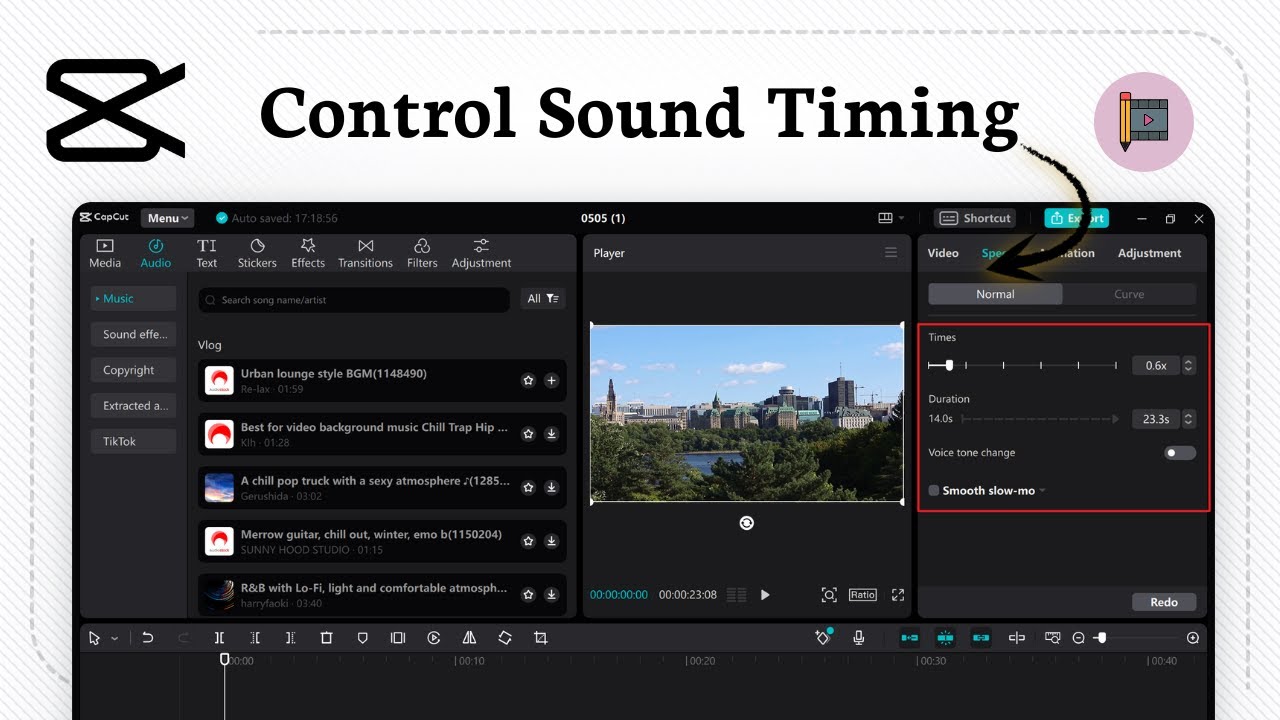Enable Smooth slow-mo checkbox
This screenshot has width=1280, height=720.
(x=934, y=491)
